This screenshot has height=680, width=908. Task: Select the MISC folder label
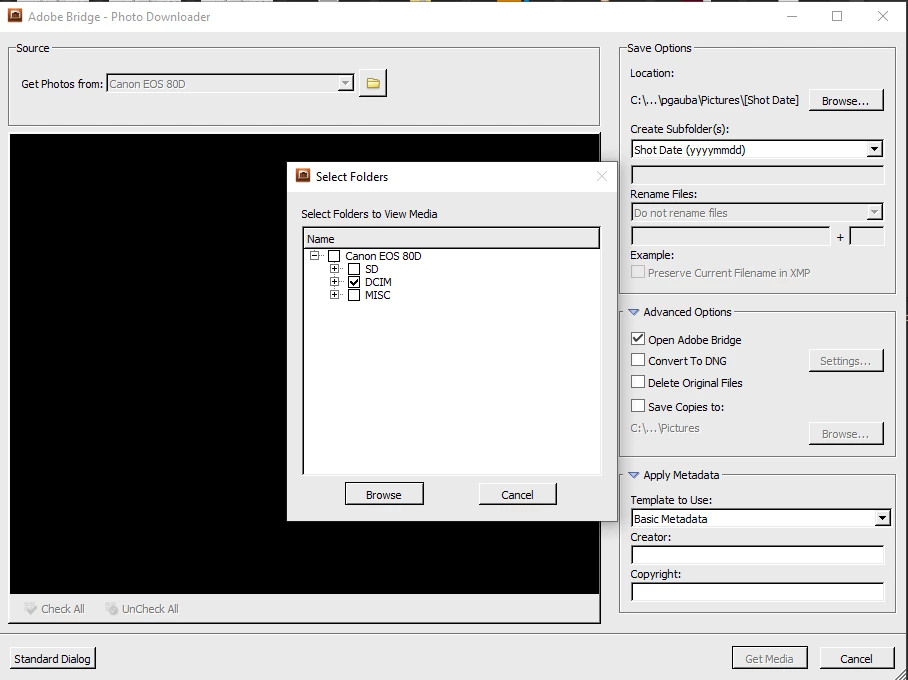[378, 295]
